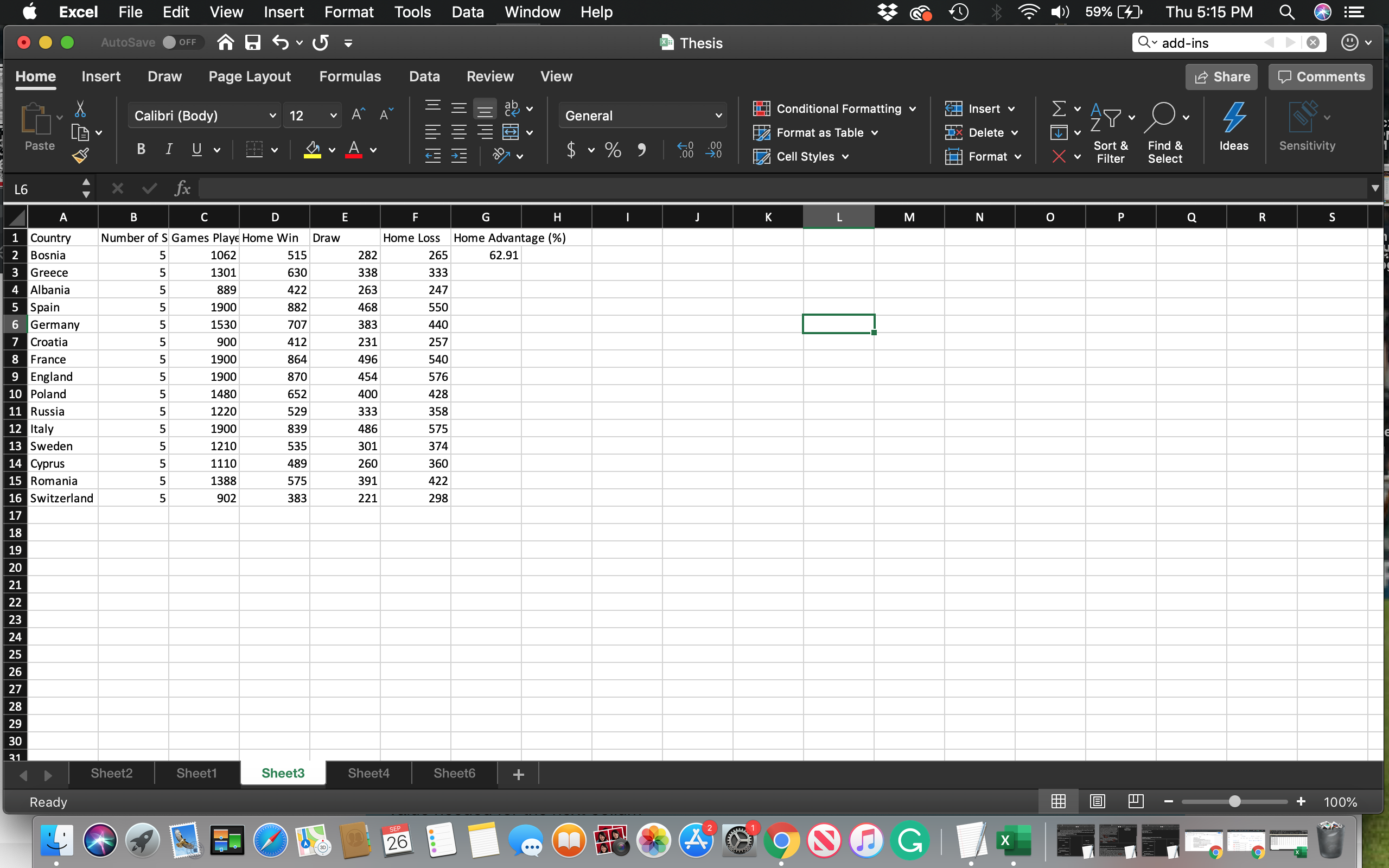1389x868 pixels.
Task: Click the Comments button
Action: click(1320, 77)
